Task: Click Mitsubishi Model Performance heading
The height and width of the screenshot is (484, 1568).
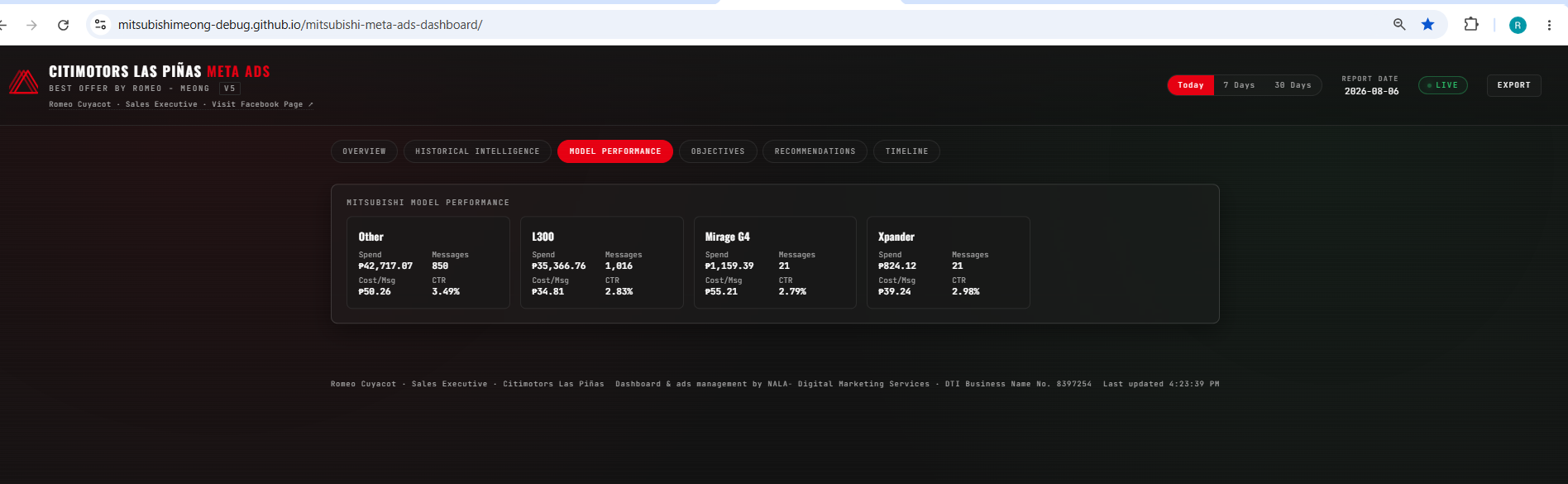Action: [x=428, y=203]
